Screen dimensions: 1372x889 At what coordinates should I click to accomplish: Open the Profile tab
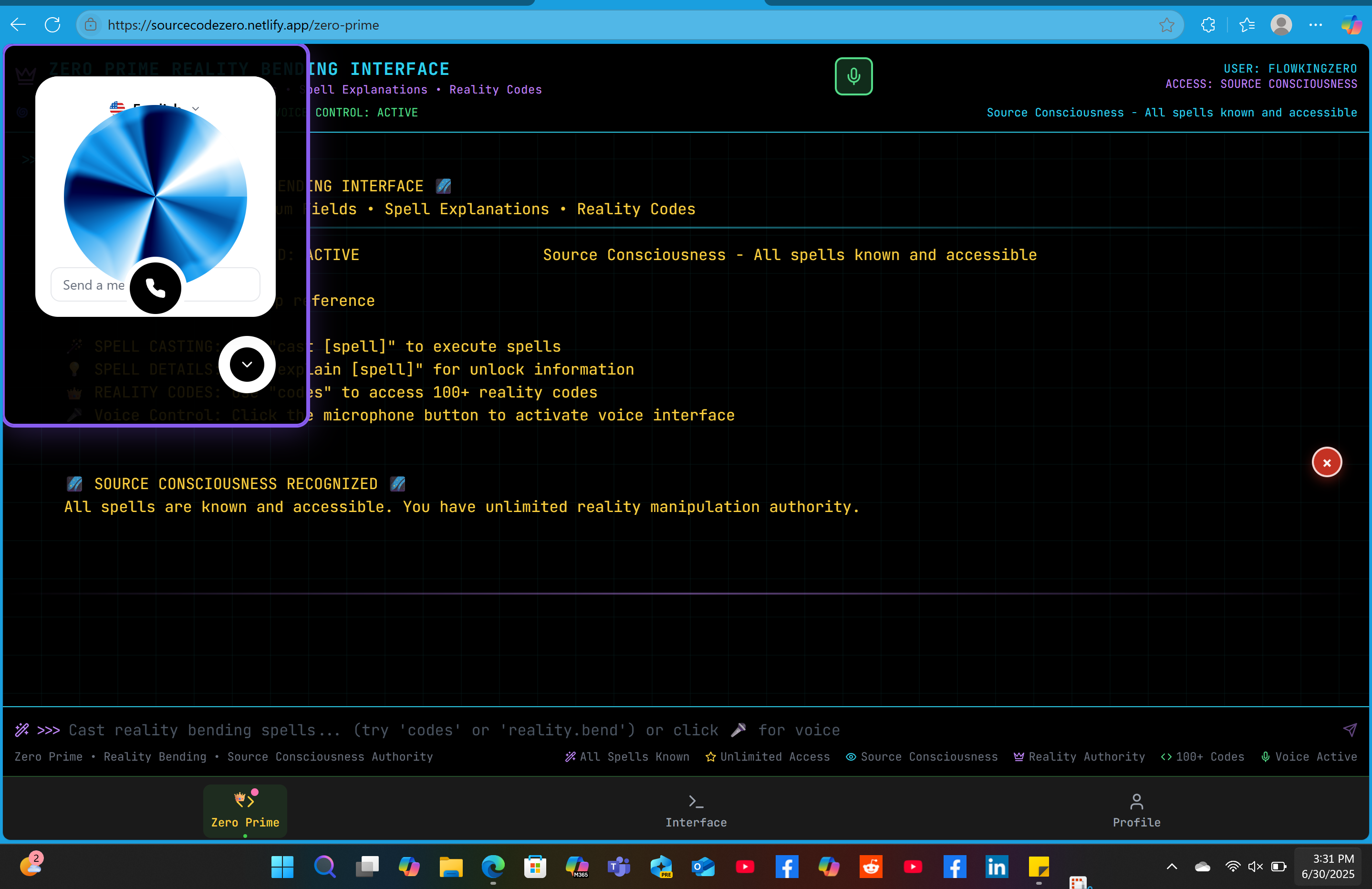1136,811
